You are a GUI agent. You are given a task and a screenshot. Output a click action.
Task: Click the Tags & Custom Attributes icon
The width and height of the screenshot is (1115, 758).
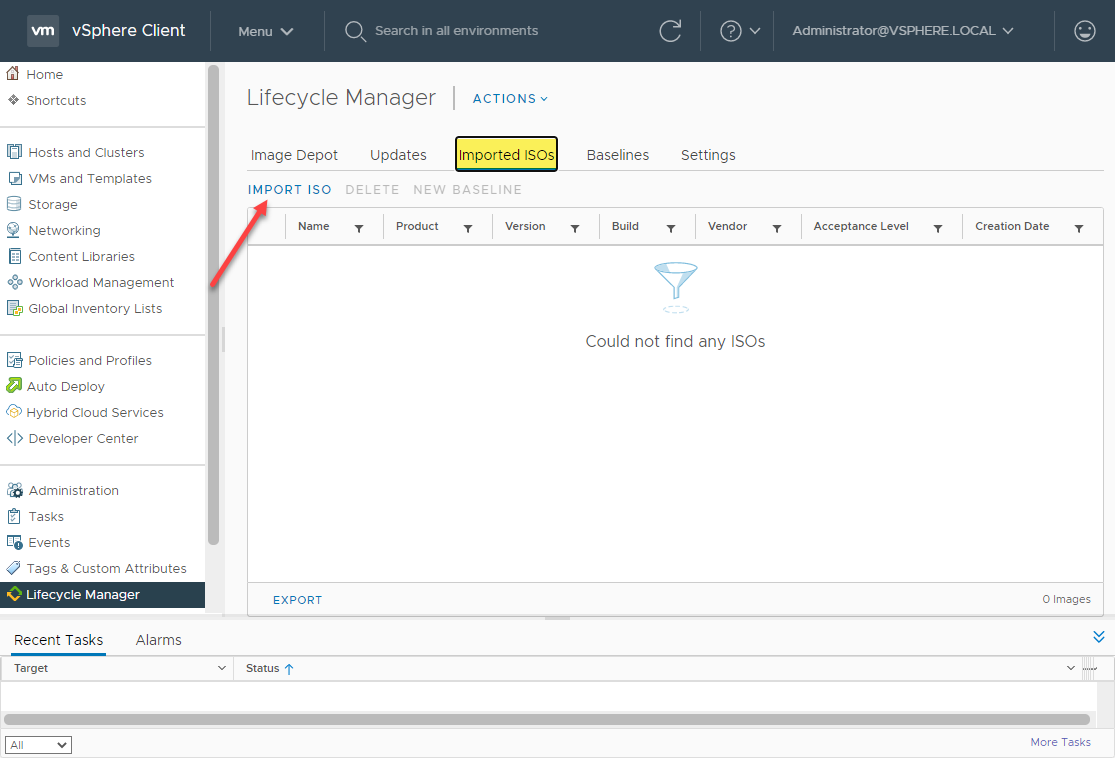[14, 568]
